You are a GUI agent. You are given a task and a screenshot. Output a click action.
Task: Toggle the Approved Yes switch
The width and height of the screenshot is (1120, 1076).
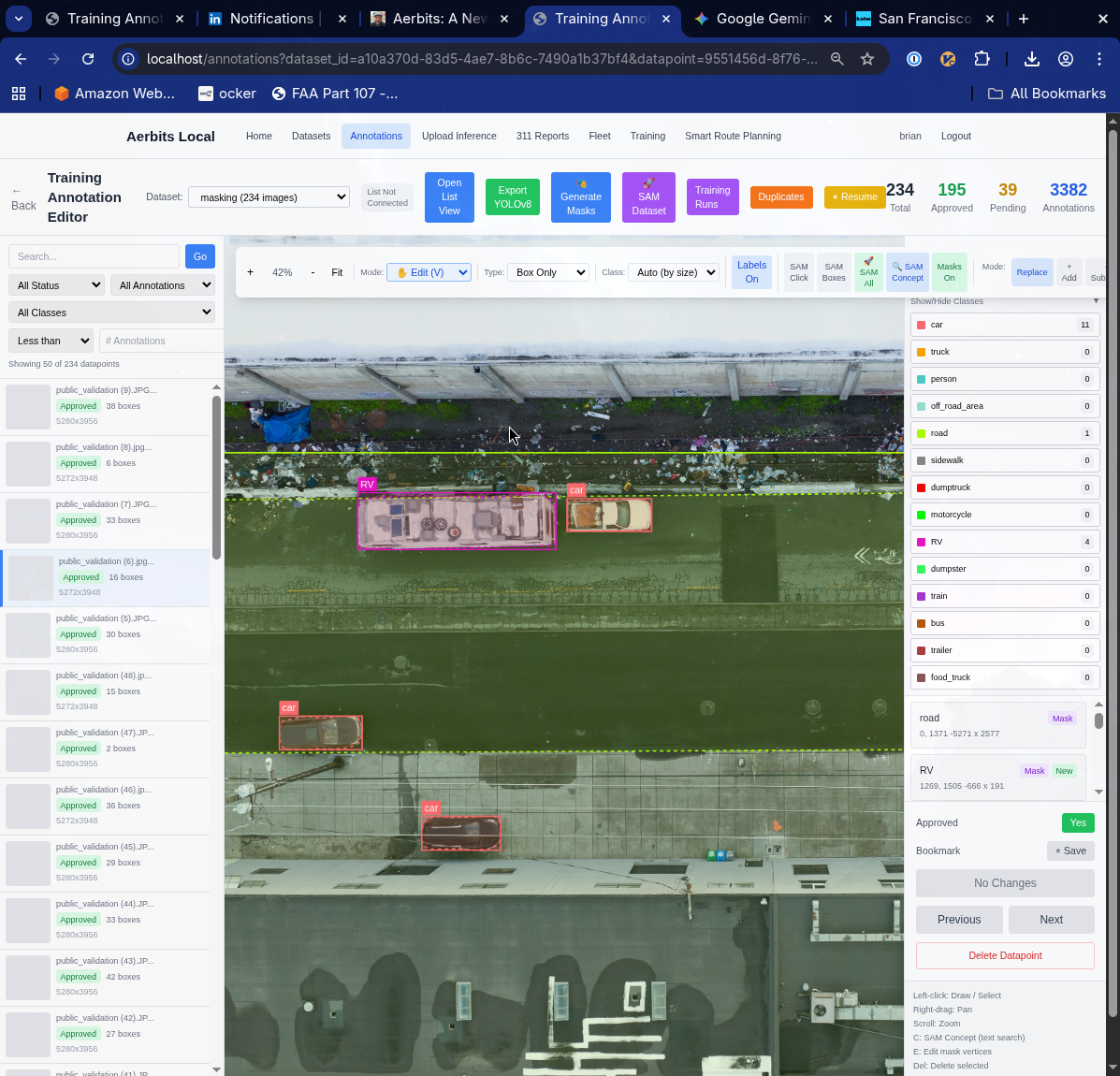1077,822
